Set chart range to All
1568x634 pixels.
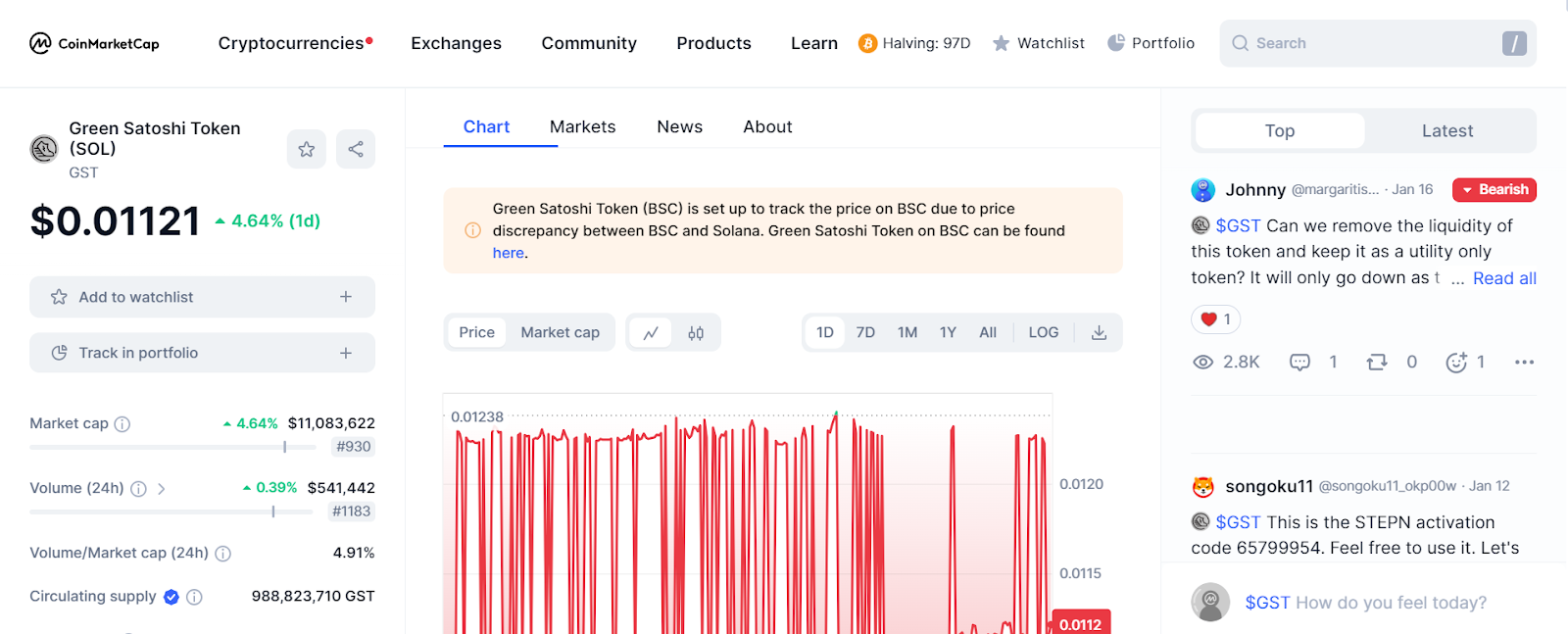pos(988,333)
